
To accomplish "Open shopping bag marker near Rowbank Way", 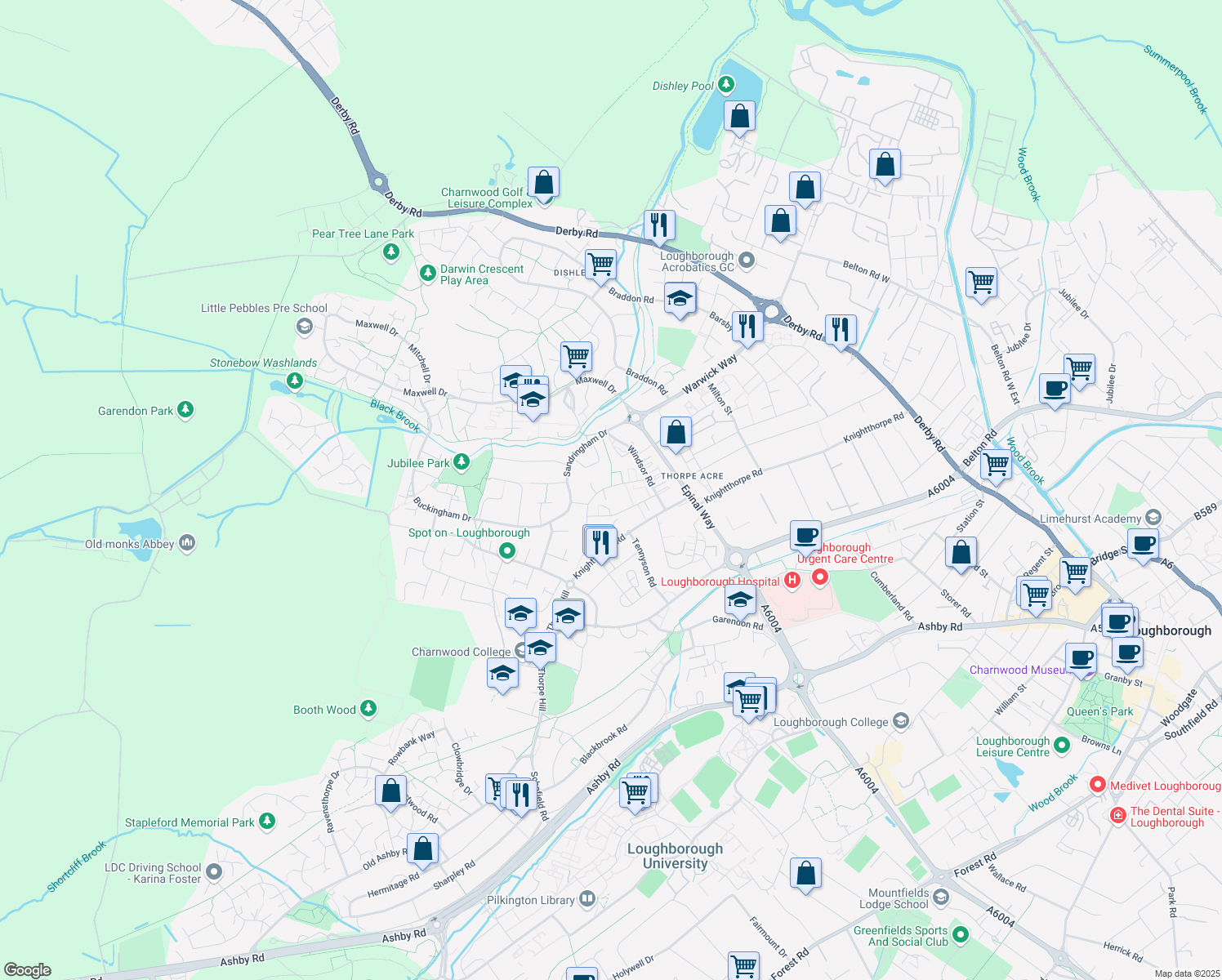I will click(x=390, y=792).
